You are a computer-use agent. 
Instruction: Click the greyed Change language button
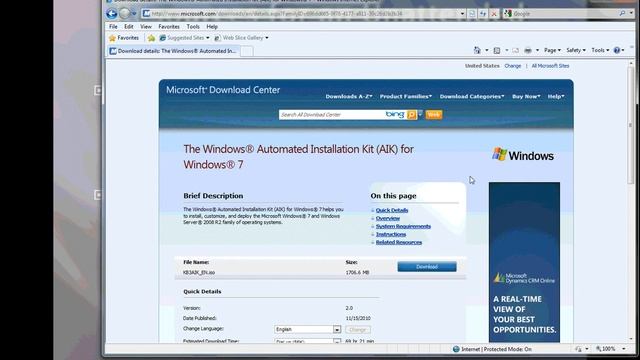tap(358, 329)
